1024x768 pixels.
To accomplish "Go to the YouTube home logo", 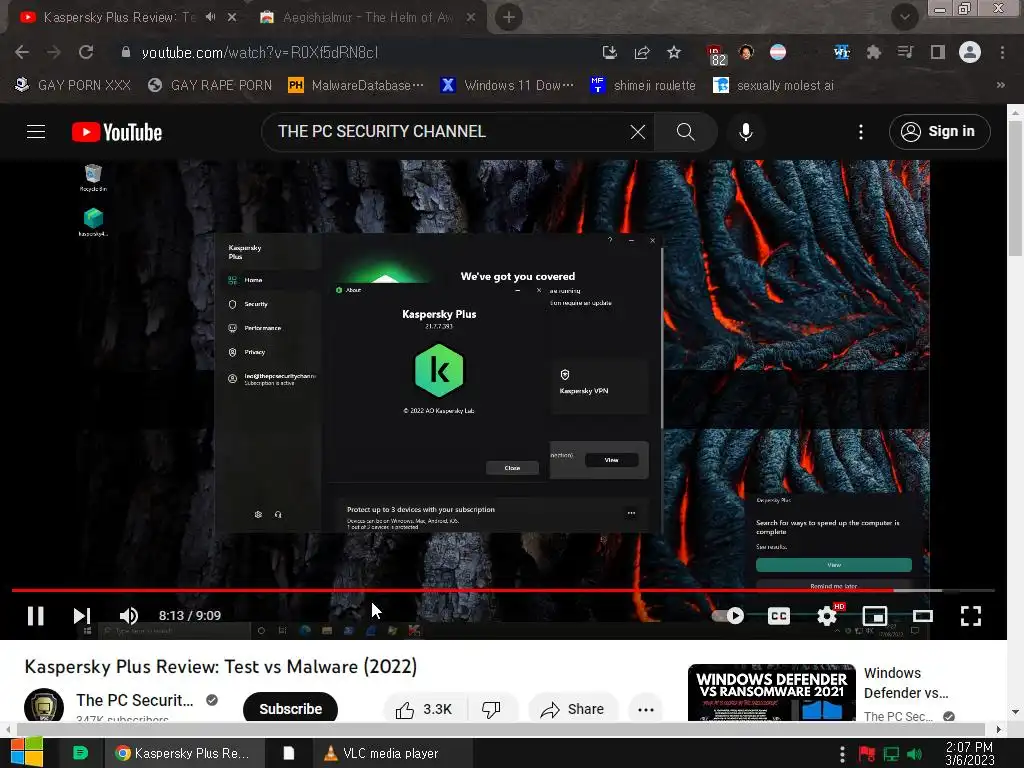I will (117, 132).
